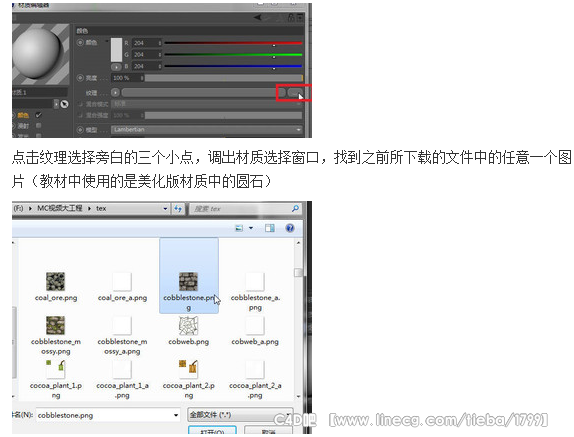This screenshot has height=437, width=574.
Task: Click the R value field showing 204
Action: (146, 43)
